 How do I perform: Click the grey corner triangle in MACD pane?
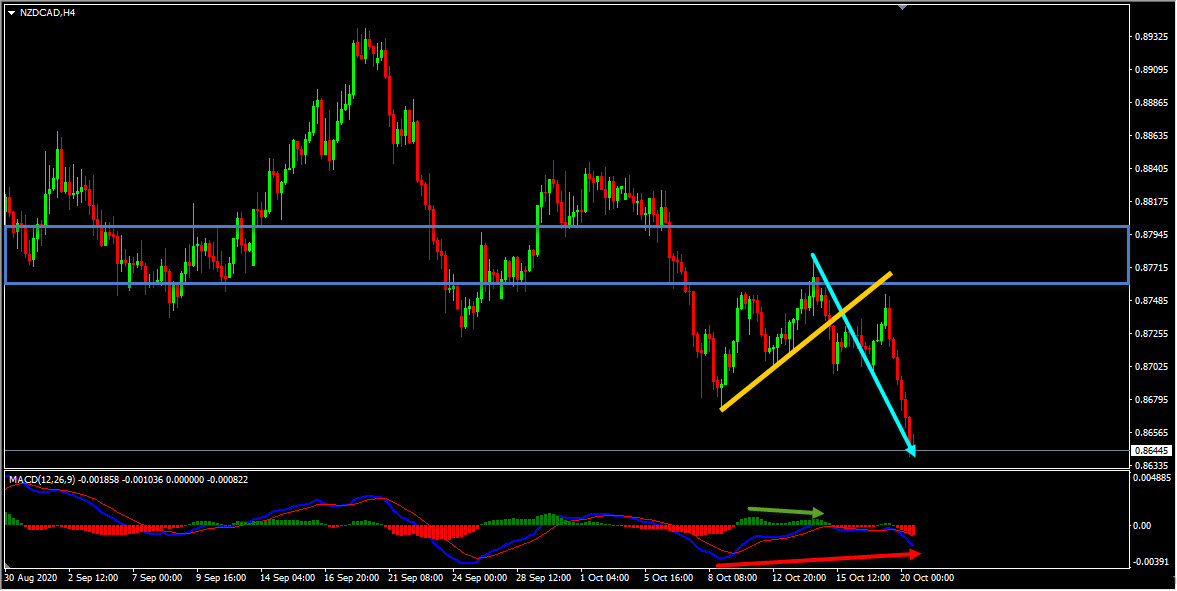8,565
